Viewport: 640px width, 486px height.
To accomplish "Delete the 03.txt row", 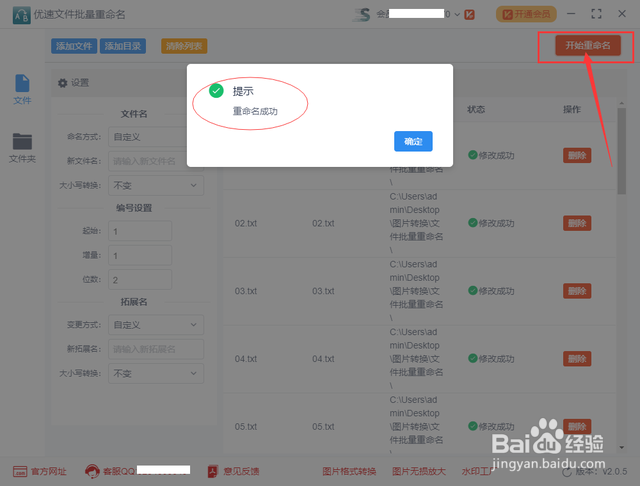I will tap(577, 291).
